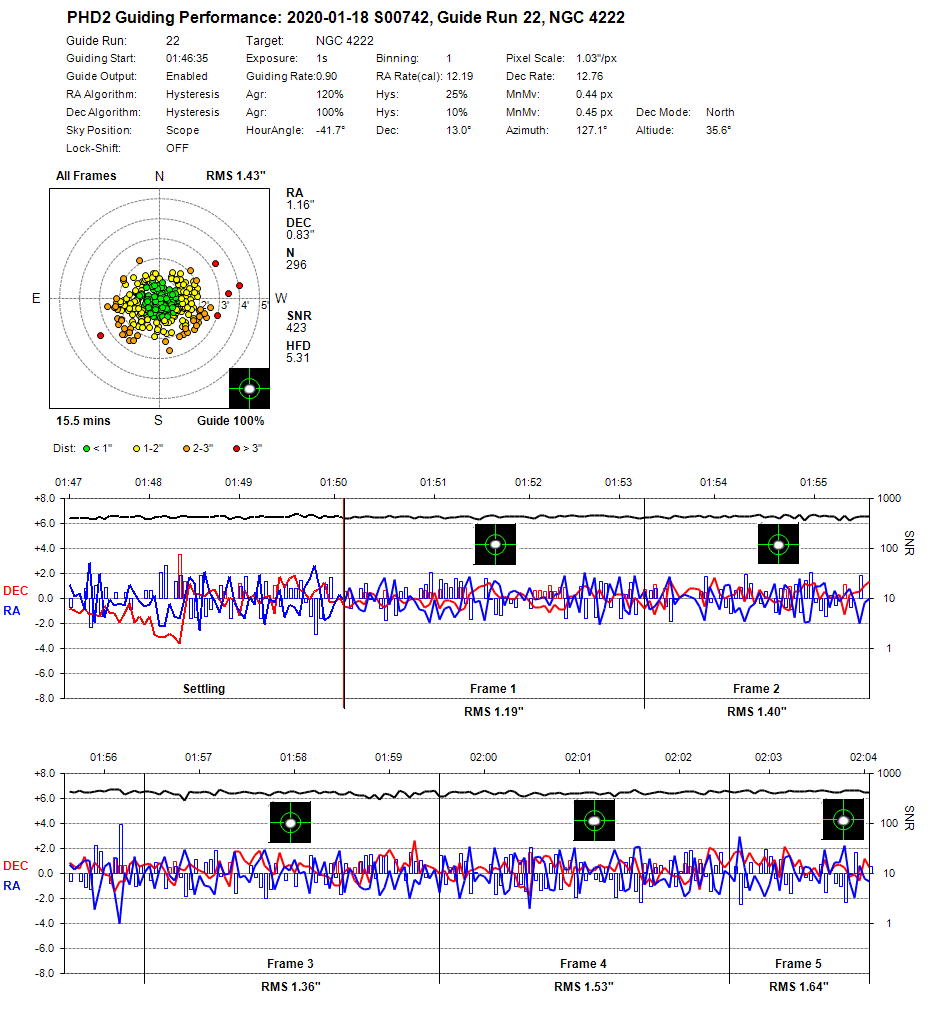Click the Target value 'NGC 4222' in the header table
This screenshot has width=948, height=1009.
coord(344,41)
